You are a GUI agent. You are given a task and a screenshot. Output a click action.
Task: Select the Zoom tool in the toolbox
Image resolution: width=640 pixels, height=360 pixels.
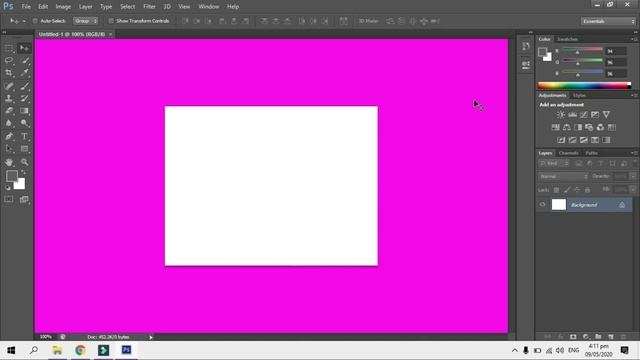tap(24, 162)
